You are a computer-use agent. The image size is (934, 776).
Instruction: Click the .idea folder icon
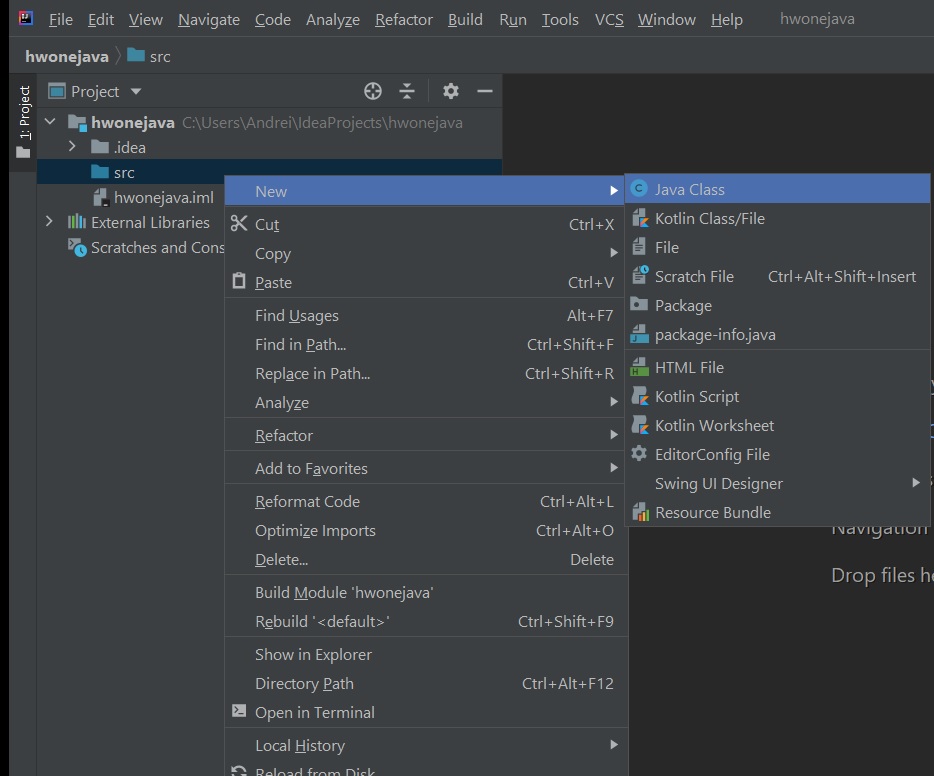pyautogui.click(x=99, y=147)
